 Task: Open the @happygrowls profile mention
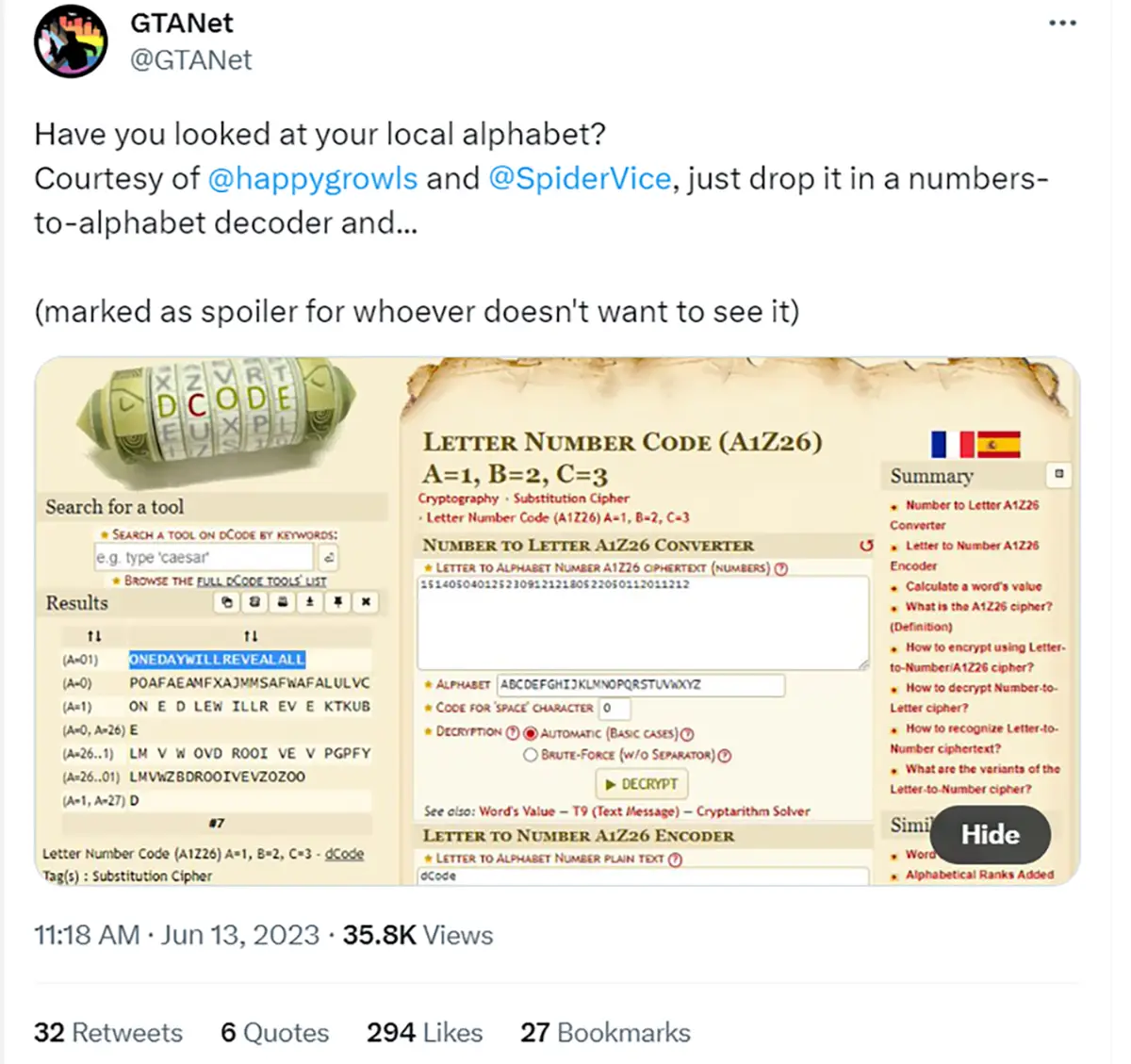(x=312, y=178)
